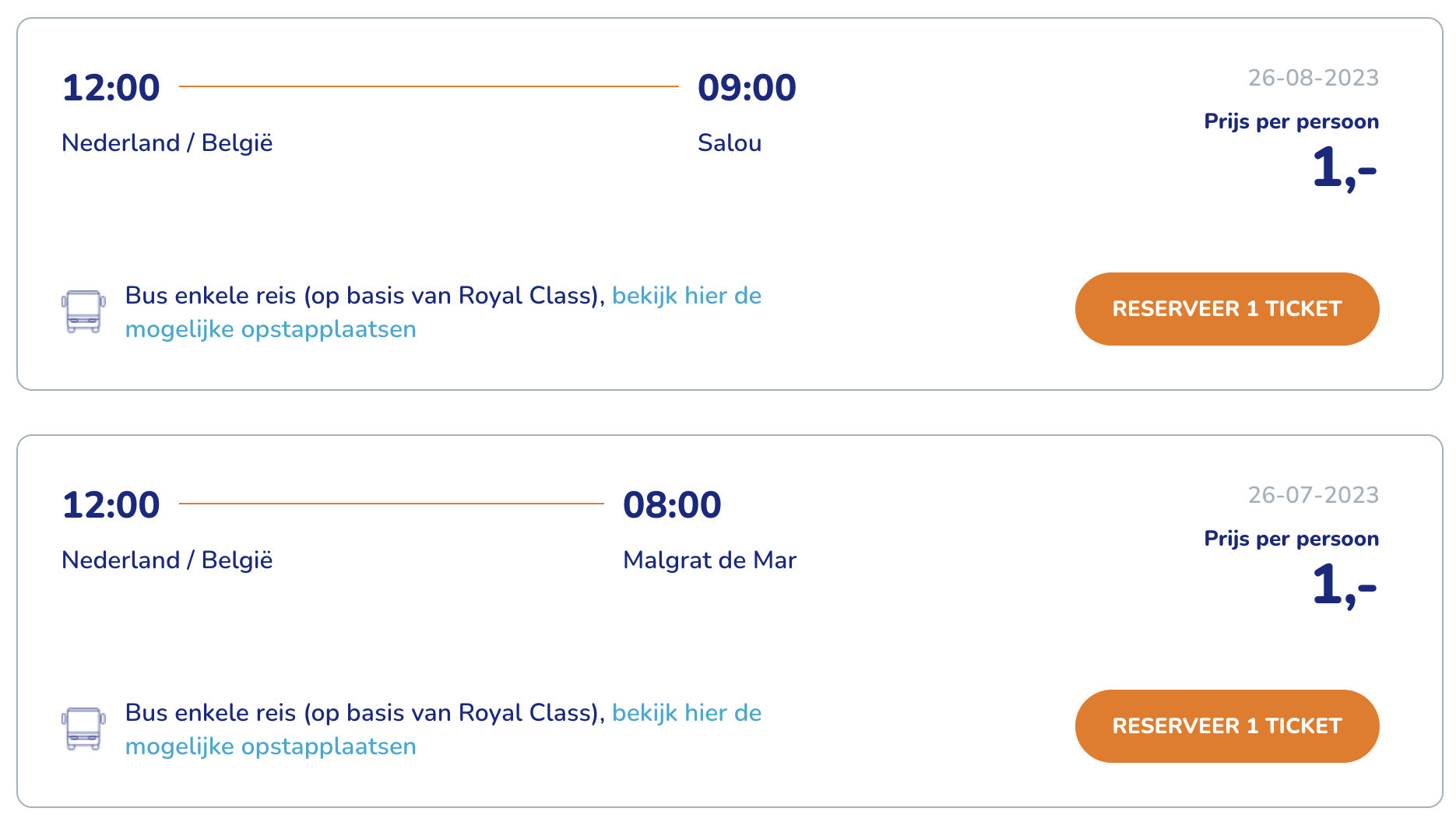Select Nederland / België in the Salou card

pos(167,143)
